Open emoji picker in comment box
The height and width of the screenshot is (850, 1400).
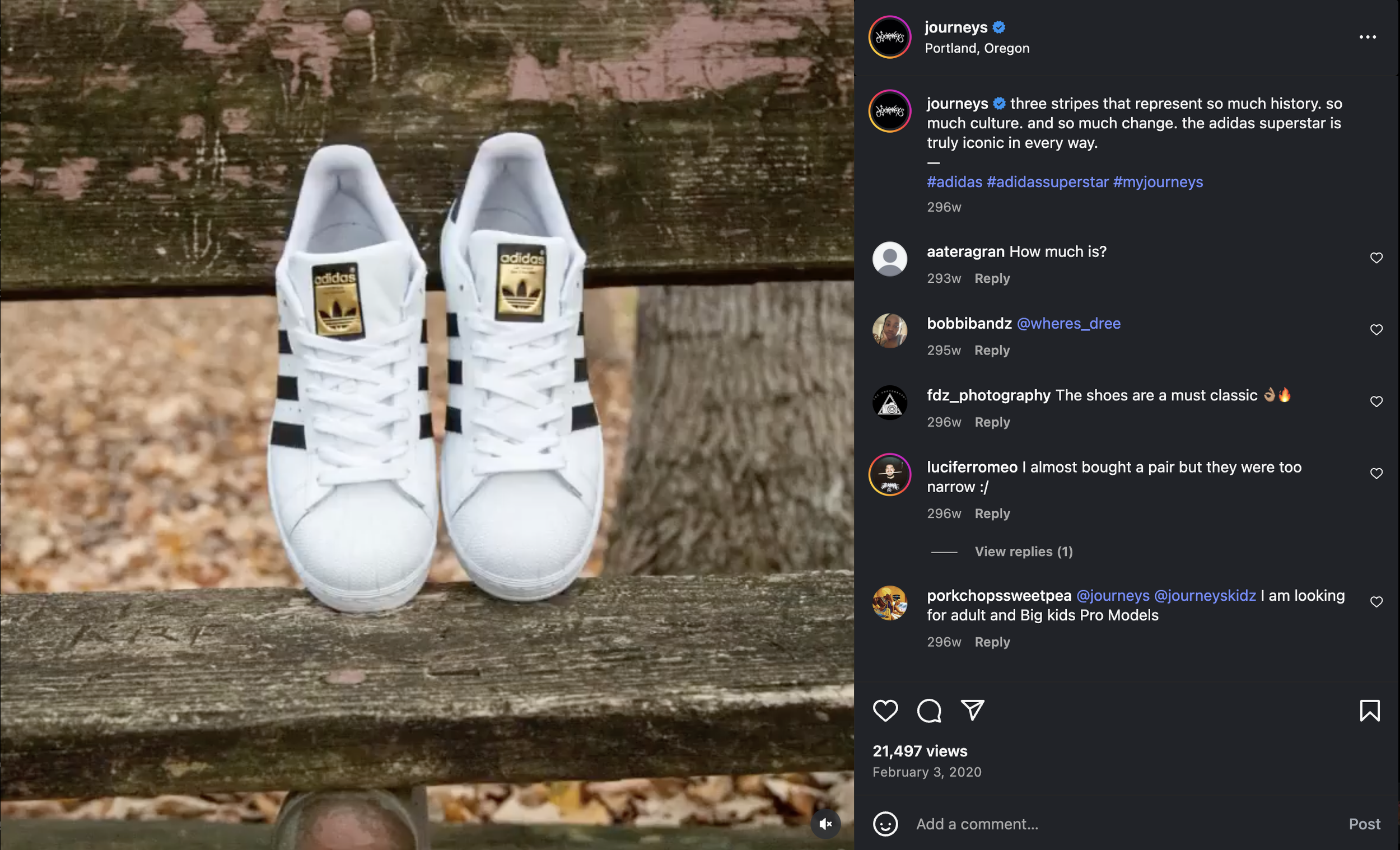[885, 824]
